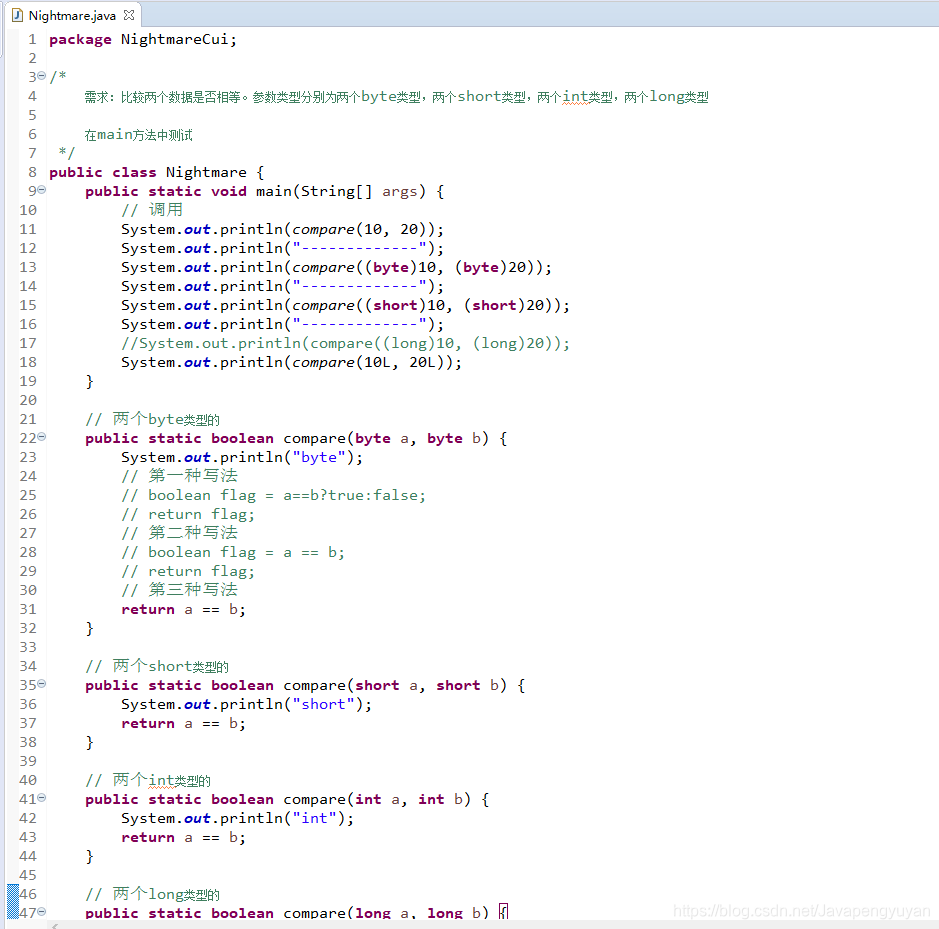Click on 'public static void main(String[] args)' line
The height and width of the screenshot is (929, 939).
264,192
